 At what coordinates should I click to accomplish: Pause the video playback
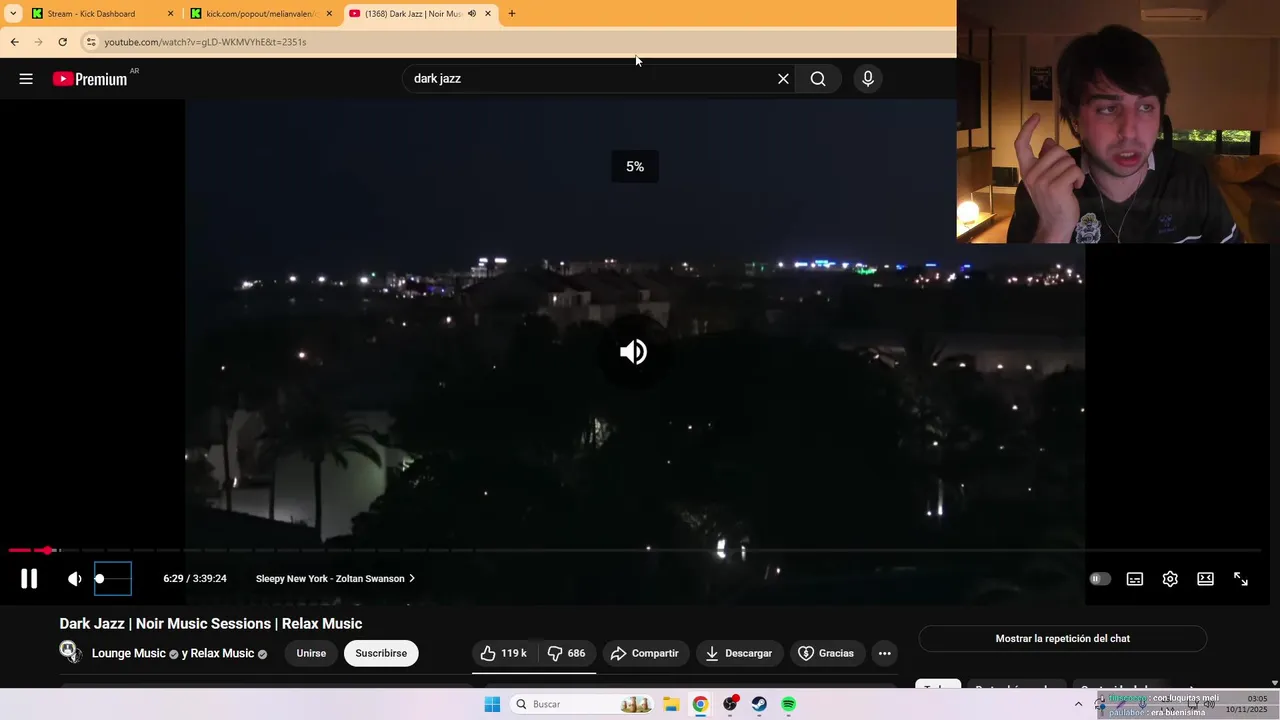click(x=29, y=578)
